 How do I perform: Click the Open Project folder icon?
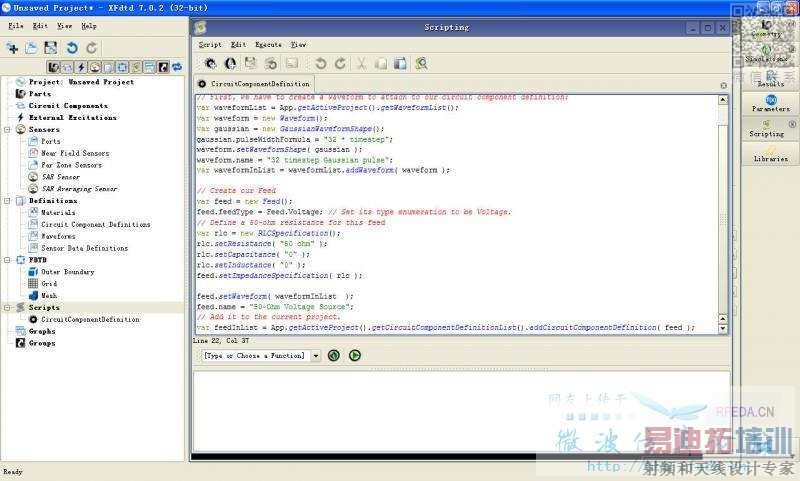(31, 48)
